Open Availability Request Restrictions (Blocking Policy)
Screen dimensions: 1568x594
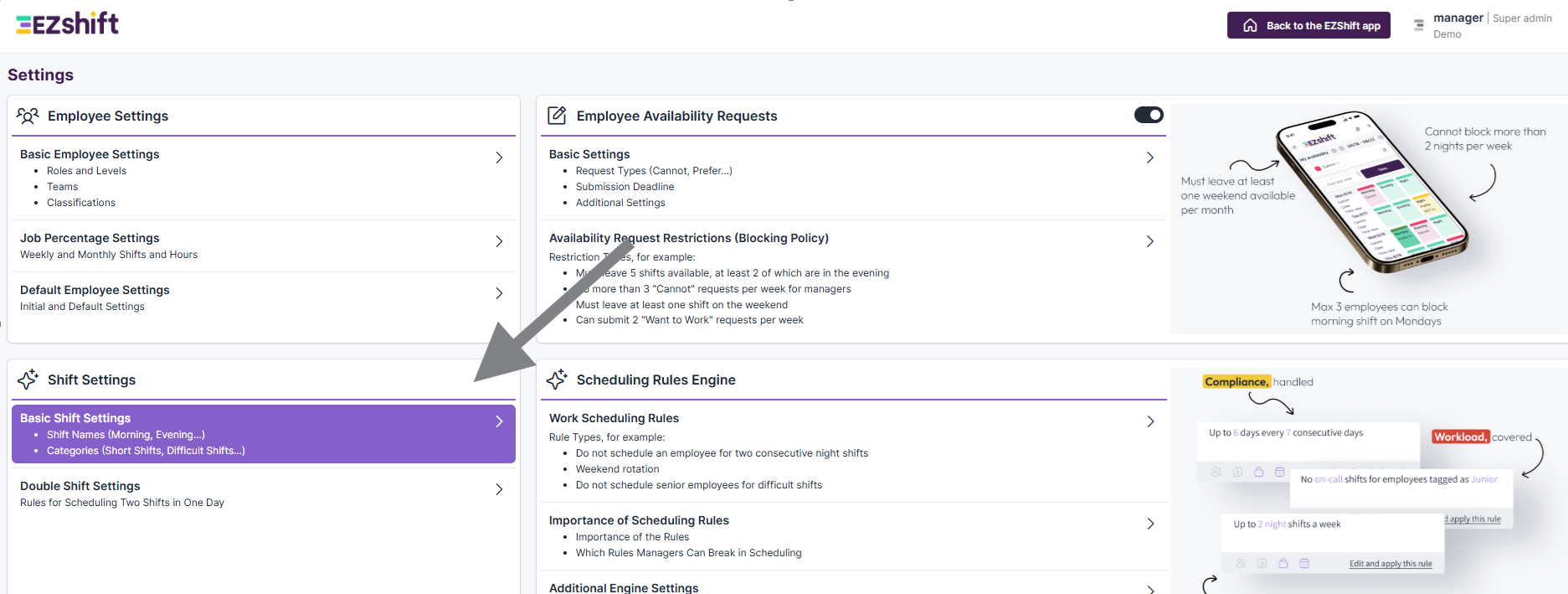(x=854, y=278)
